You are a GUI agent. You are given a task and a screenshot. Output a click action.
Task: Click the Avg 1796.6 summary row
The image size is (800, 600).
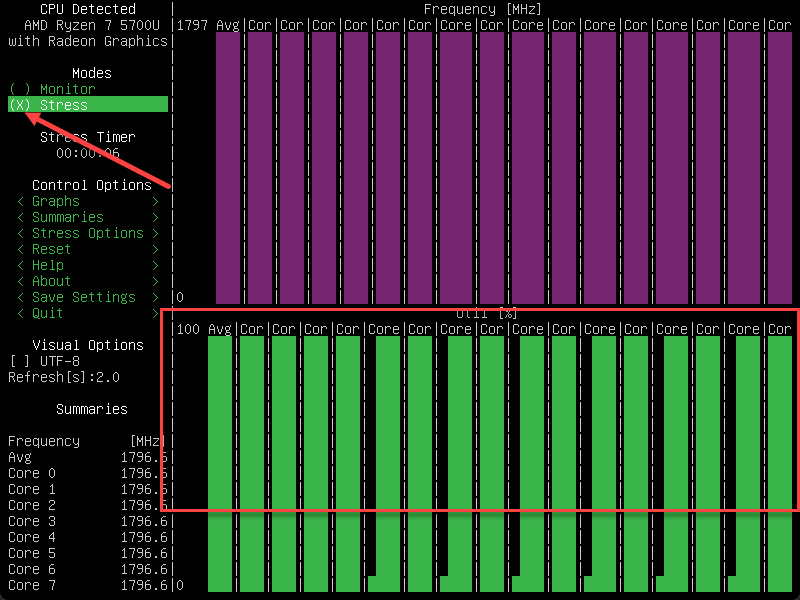pos(88,457)
